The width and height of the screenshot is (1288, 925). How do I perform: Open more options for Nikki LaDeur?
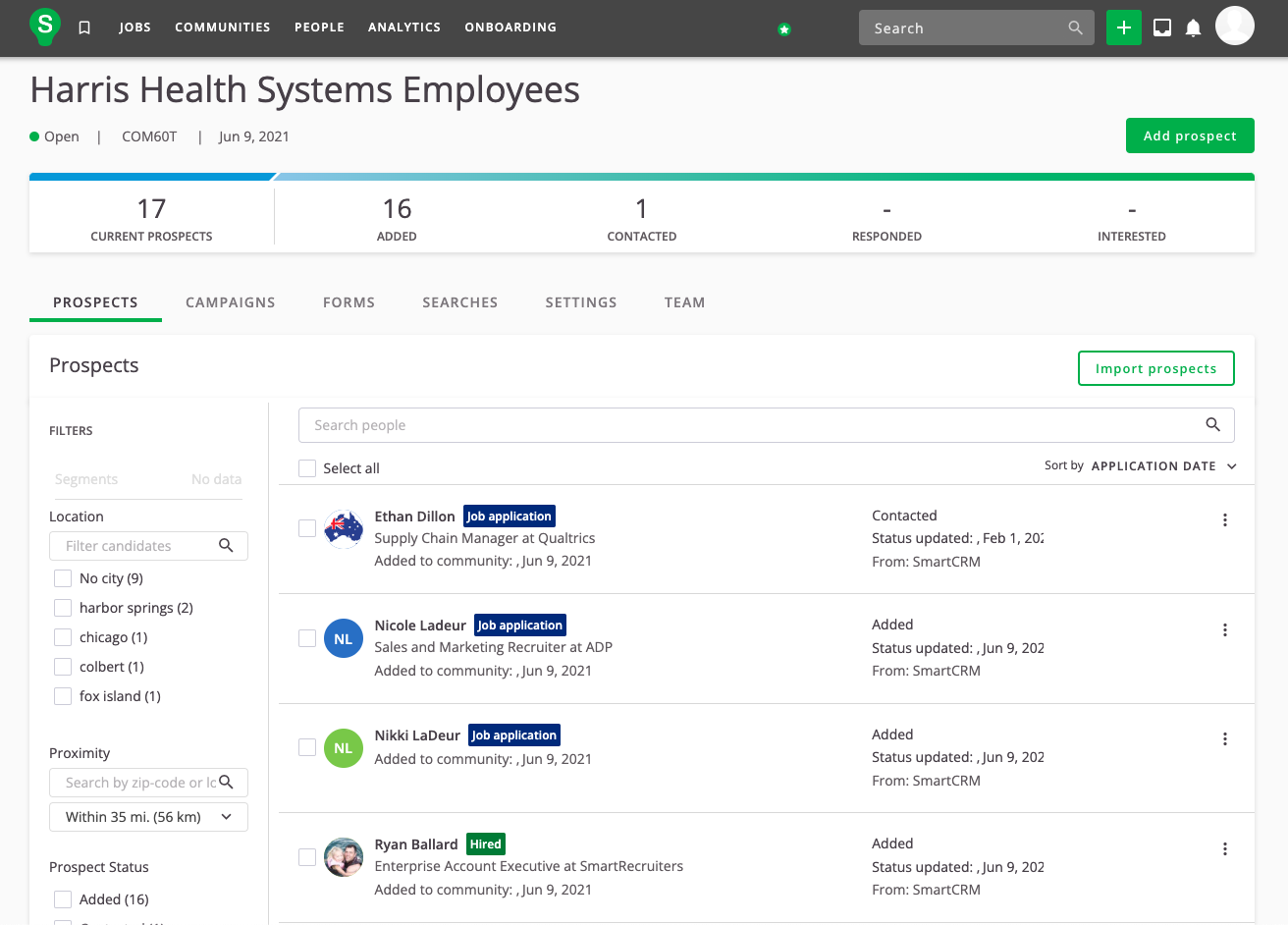[x=1225, y=739]
